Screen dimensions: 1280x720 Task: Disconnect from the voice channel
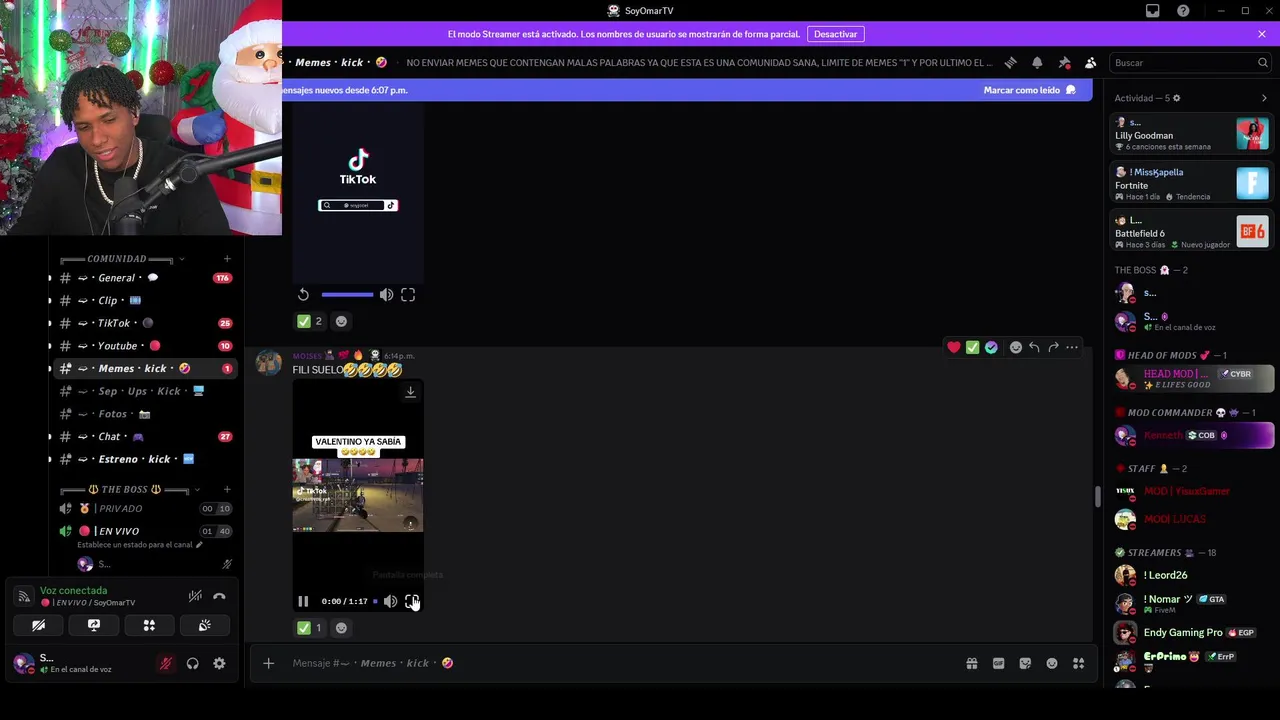(219, 596)
